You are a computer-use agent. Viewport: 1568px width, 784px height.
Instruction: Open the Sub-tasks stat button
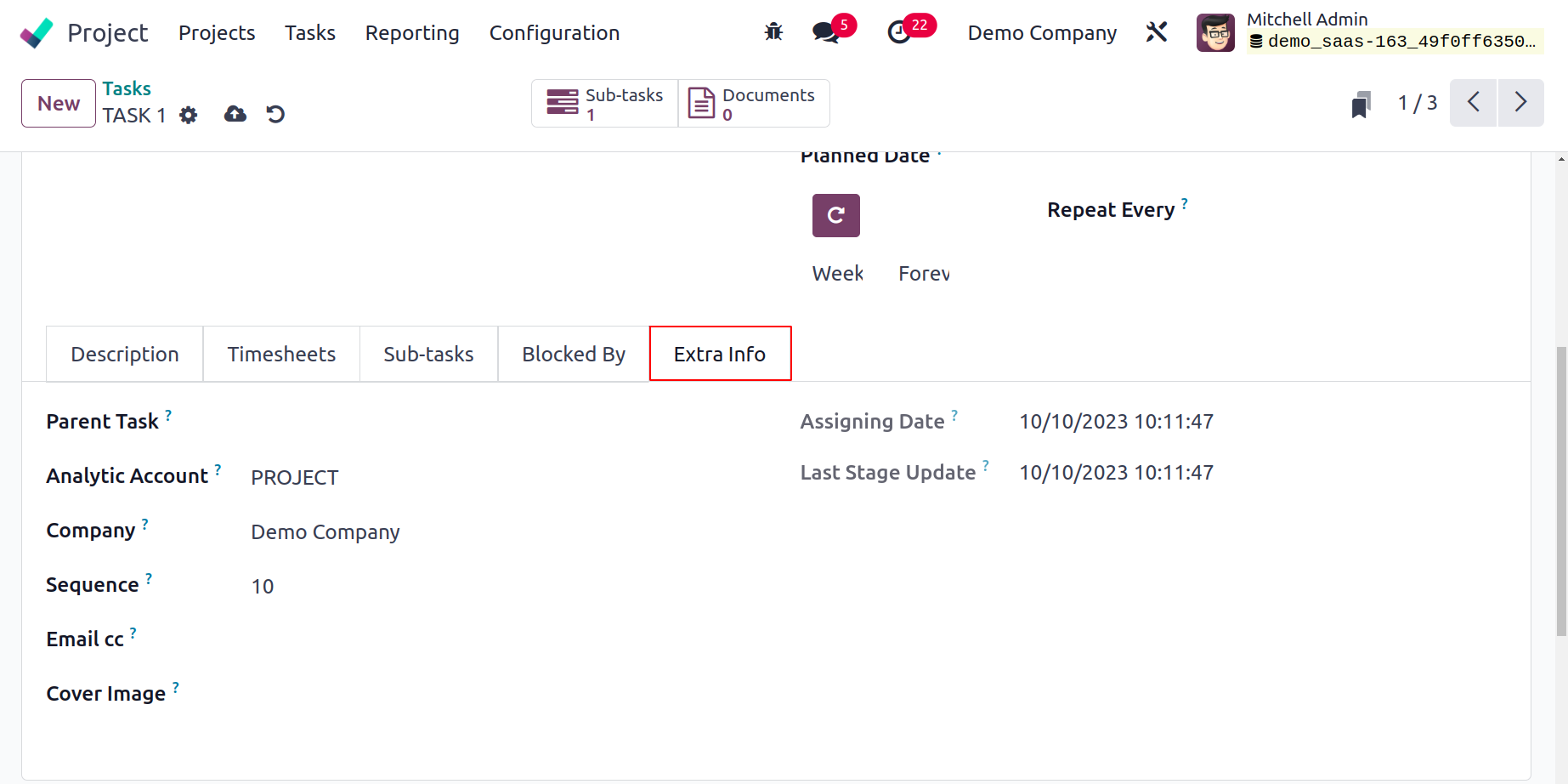[605, 104]
